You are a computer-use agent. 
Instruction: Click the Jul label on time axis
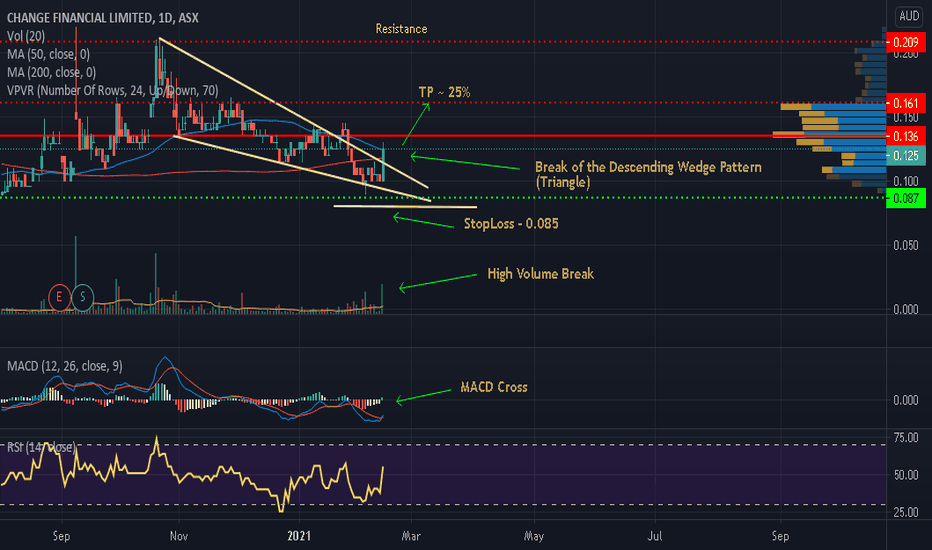(x=654, y=536)
